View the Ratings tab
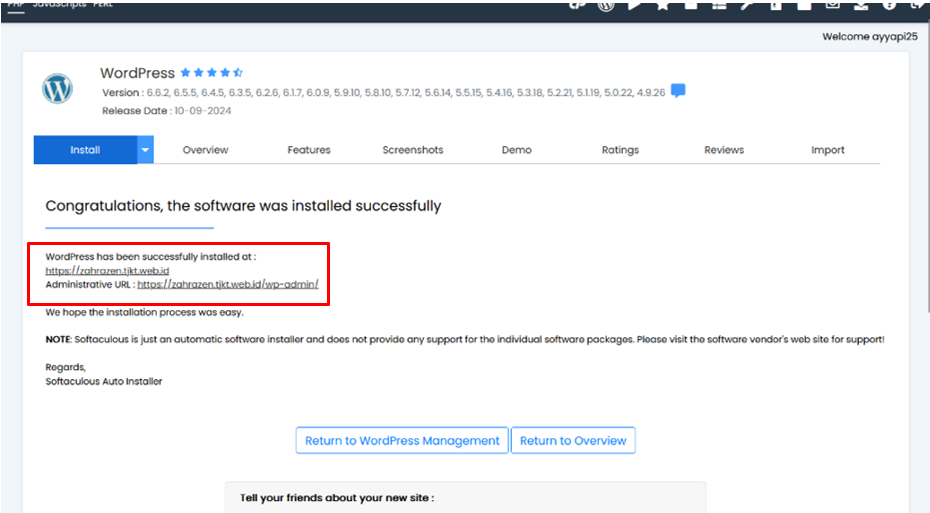This screenshot has width=930, height=513. 620,150
